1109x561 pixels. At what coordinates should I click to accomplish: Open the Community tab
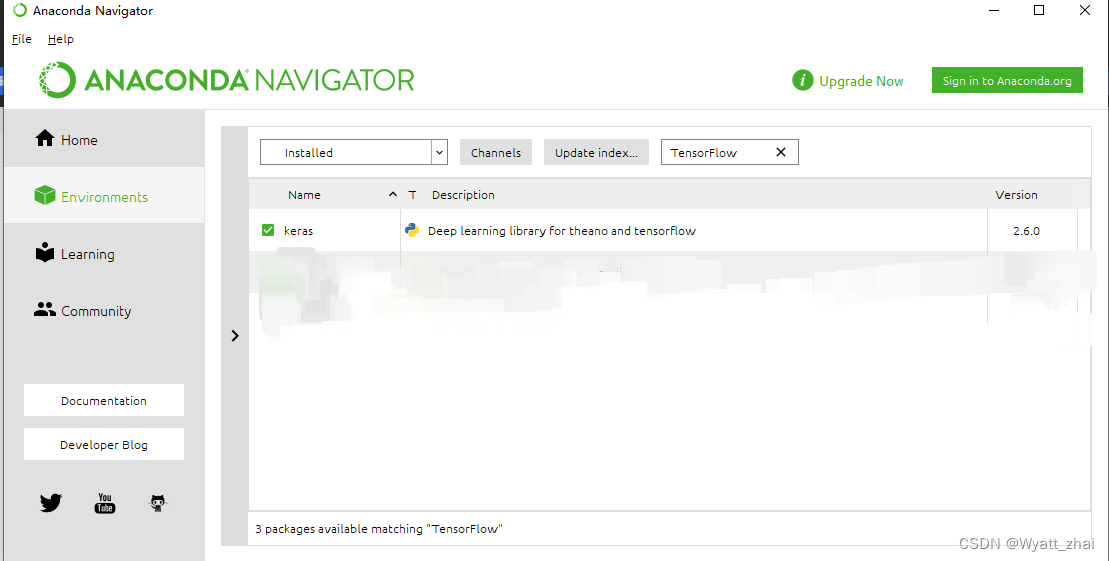104,311
